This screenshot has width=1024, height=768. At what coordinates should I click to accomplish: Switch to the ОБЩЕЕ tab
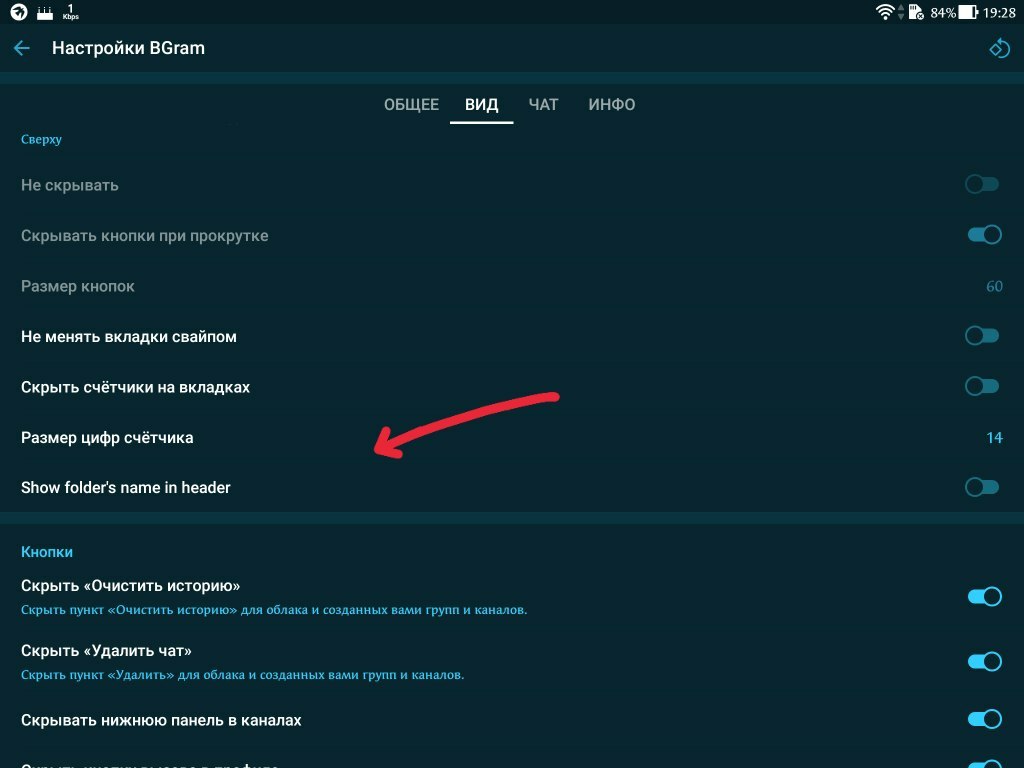click(411, 104)
